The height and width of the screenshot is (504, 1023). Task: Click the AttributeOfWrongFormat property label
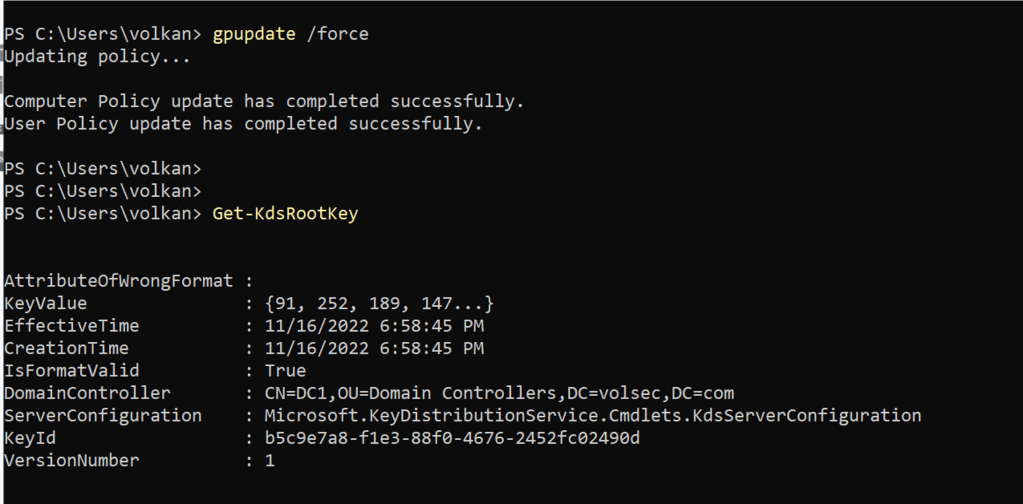click(x=118, y=281)
